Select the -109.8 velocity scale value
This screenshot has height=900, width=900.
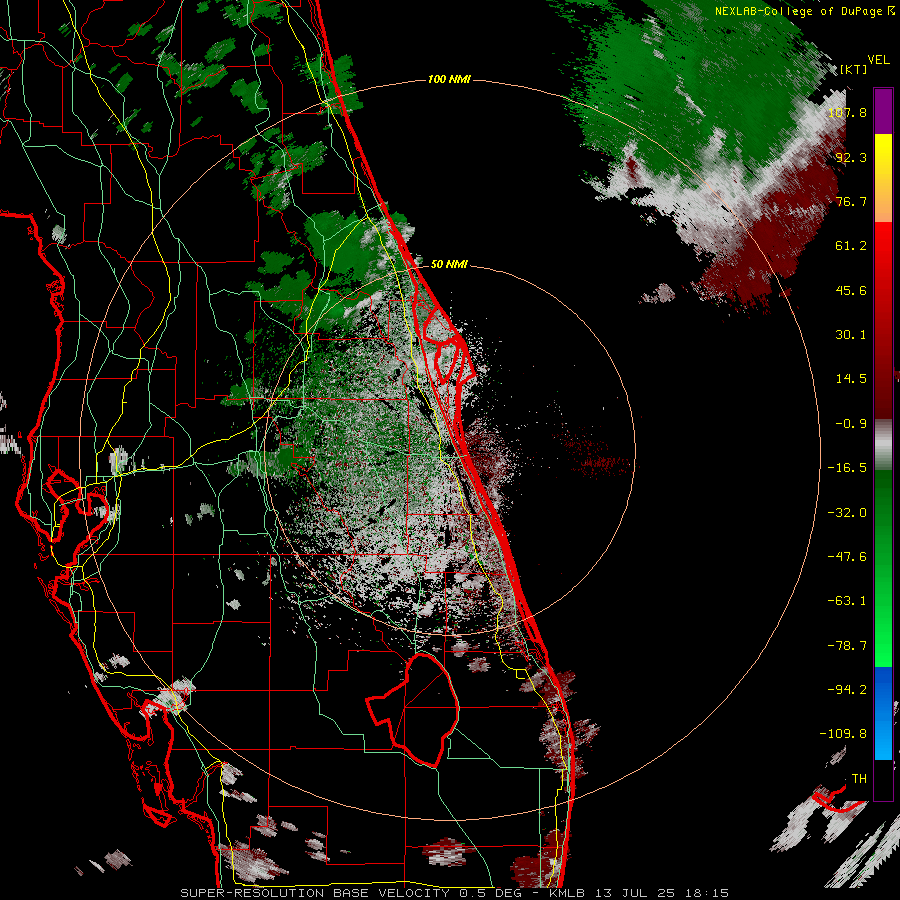coord(844,734)
